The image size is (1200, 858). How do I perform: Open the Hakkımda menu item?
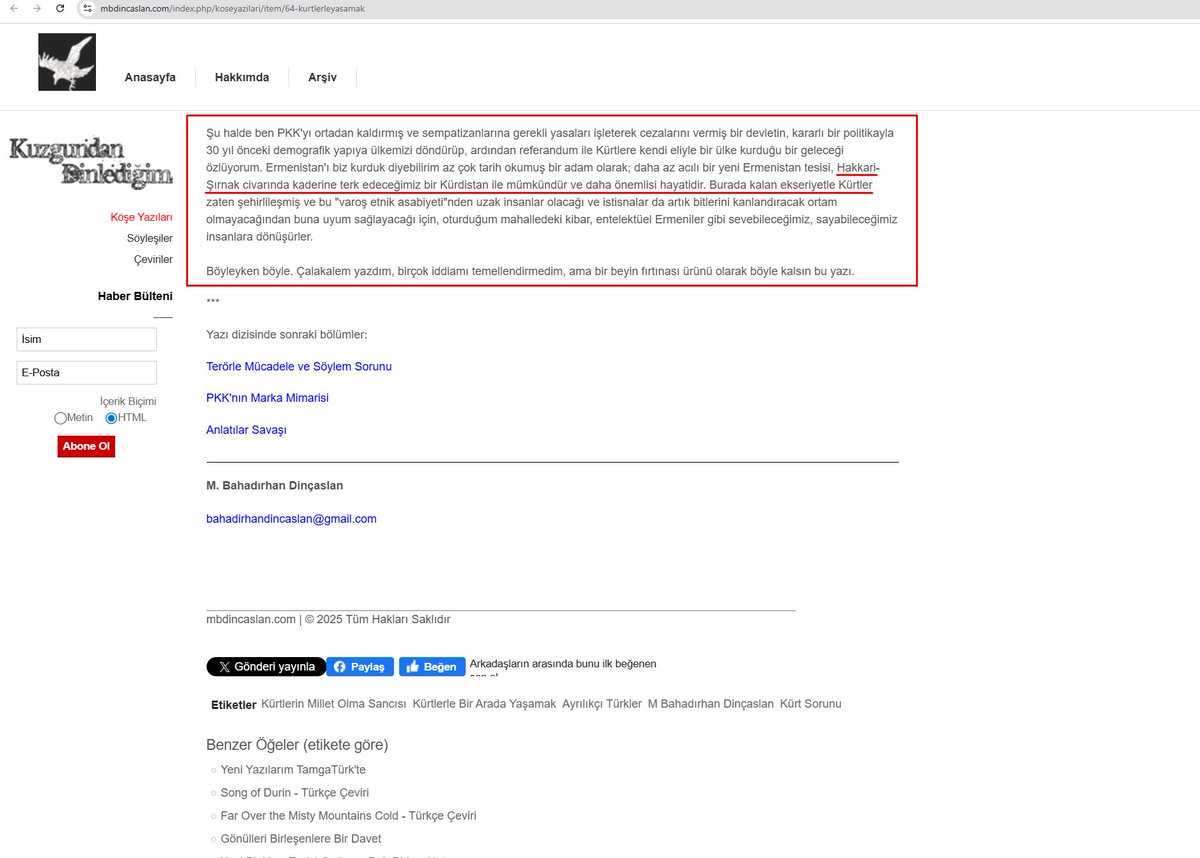coord(242,77)
